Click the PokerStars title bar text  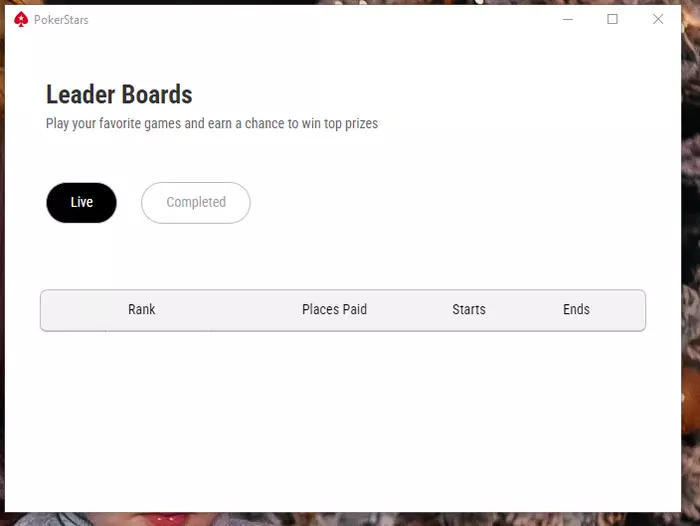click(62, 19)
